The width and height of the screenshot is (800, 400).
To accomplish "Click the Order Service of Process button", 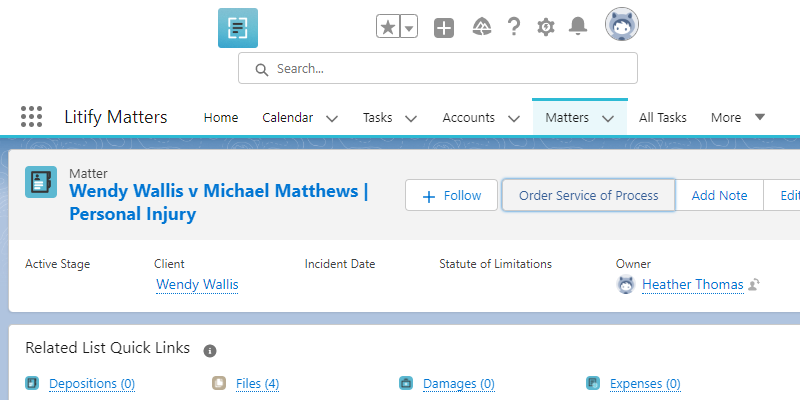I will click(588, 195).
